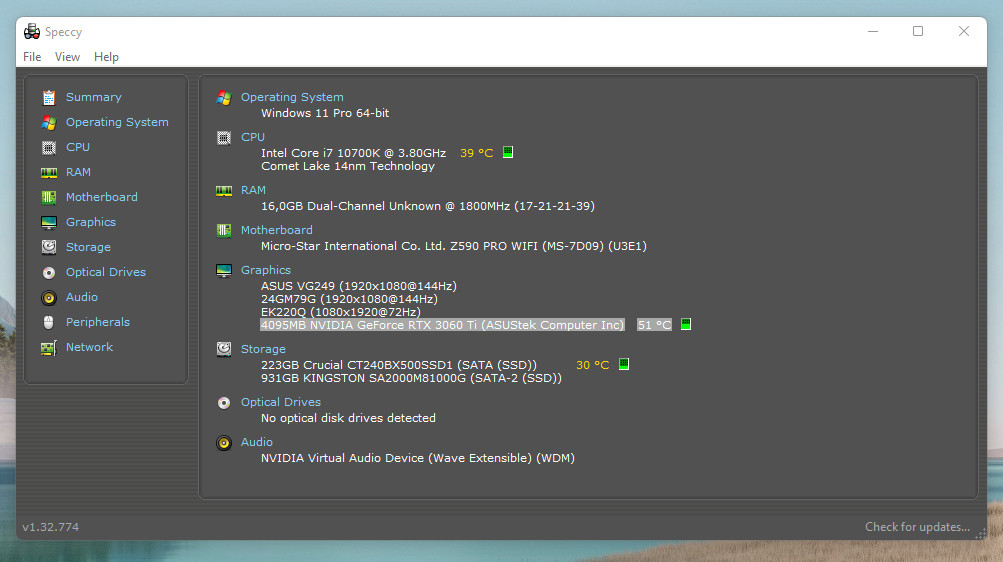The width and height of the screenshot is (1003, 562).
Task: Click the Check for updates link
Action: [x=917, y=527]
